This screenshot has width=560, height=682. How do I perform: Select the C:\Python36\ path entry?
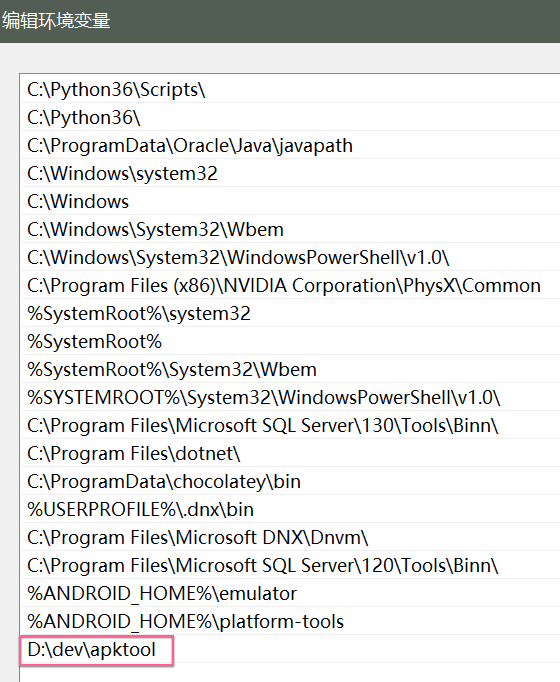[290, 117]
